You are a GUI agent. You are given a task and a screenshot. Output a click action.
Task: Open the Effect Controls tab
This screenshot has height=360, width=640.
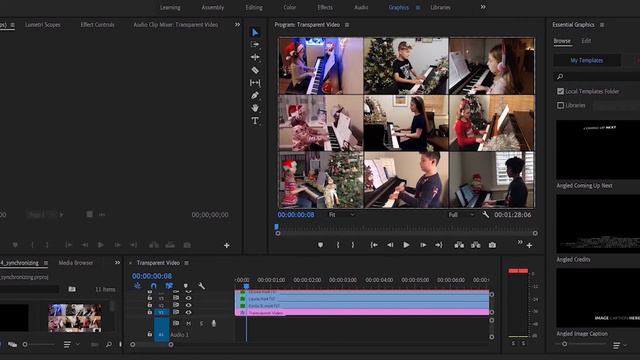point(97,24)
